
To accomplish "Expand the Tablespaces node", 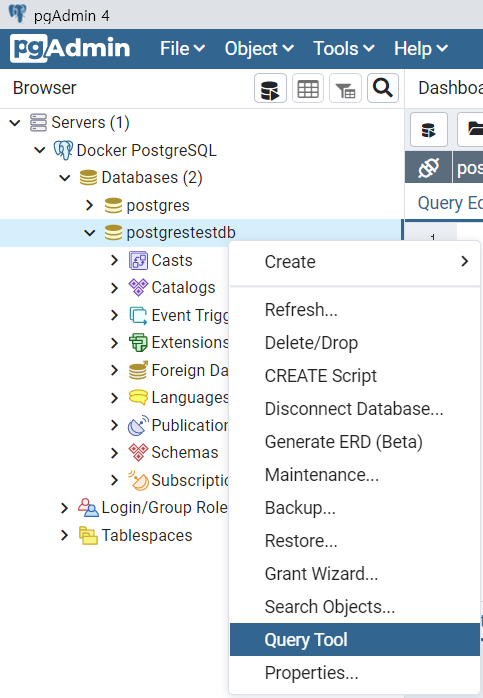I will pos(65,535).
